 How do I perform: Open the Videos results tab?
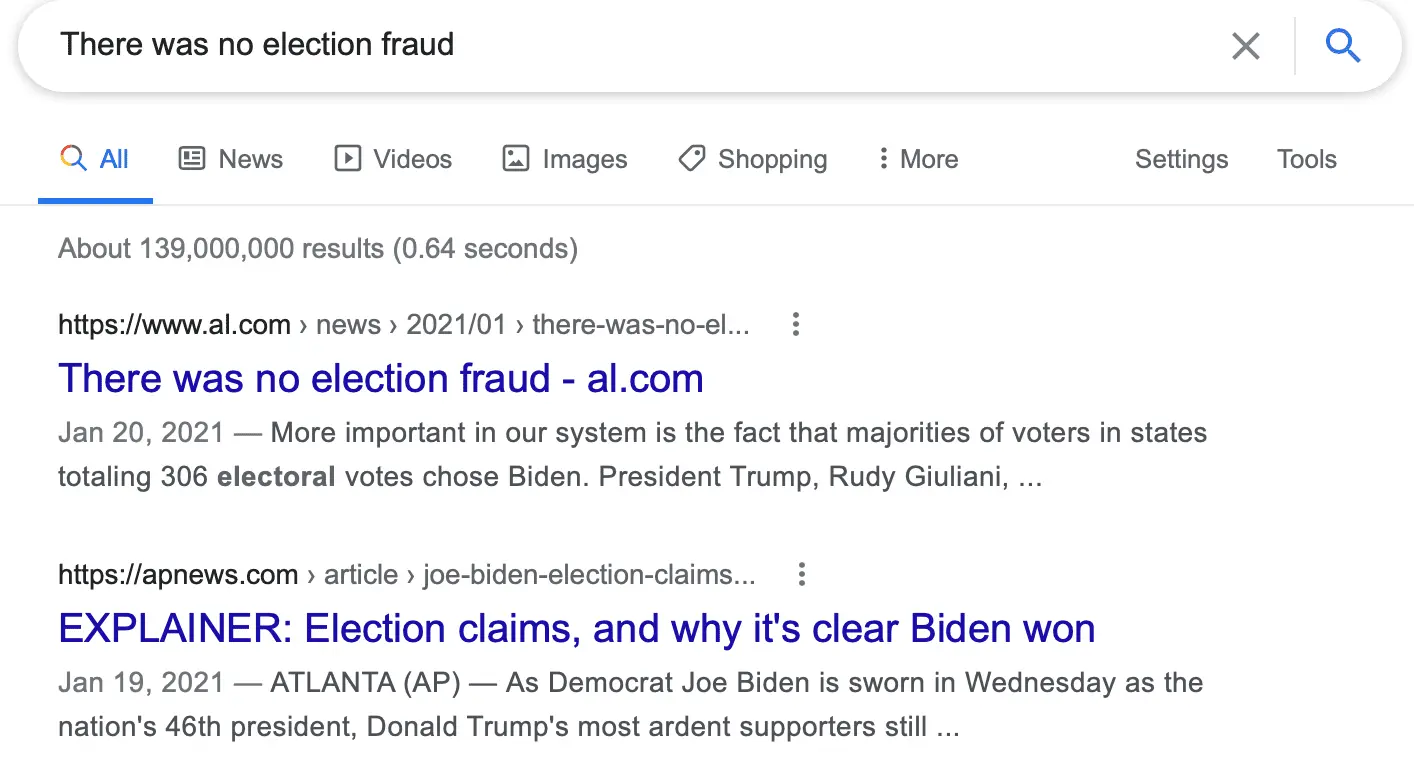pos(412,159)
